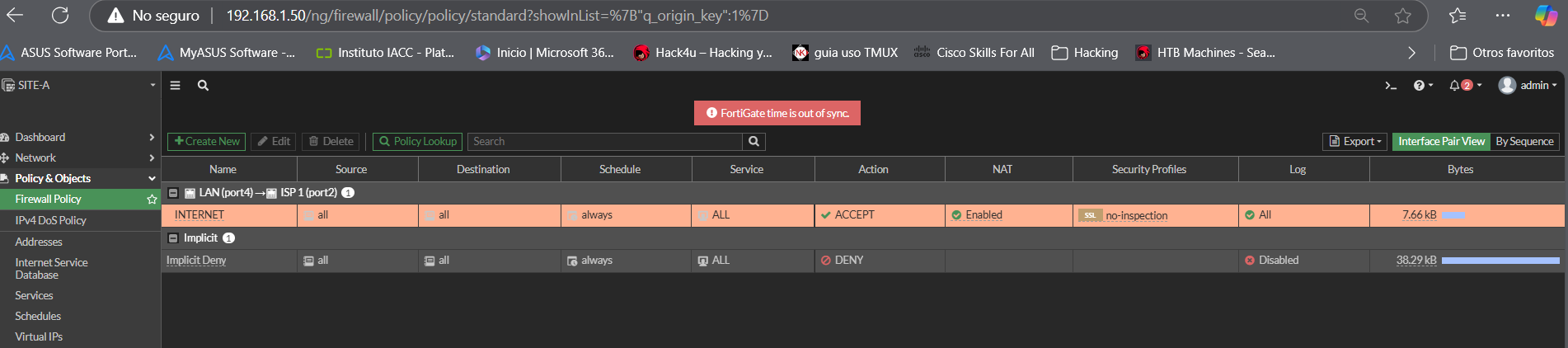Screen dimensions: 1568x348
Task: Click the Create New button
Action: 206,142
